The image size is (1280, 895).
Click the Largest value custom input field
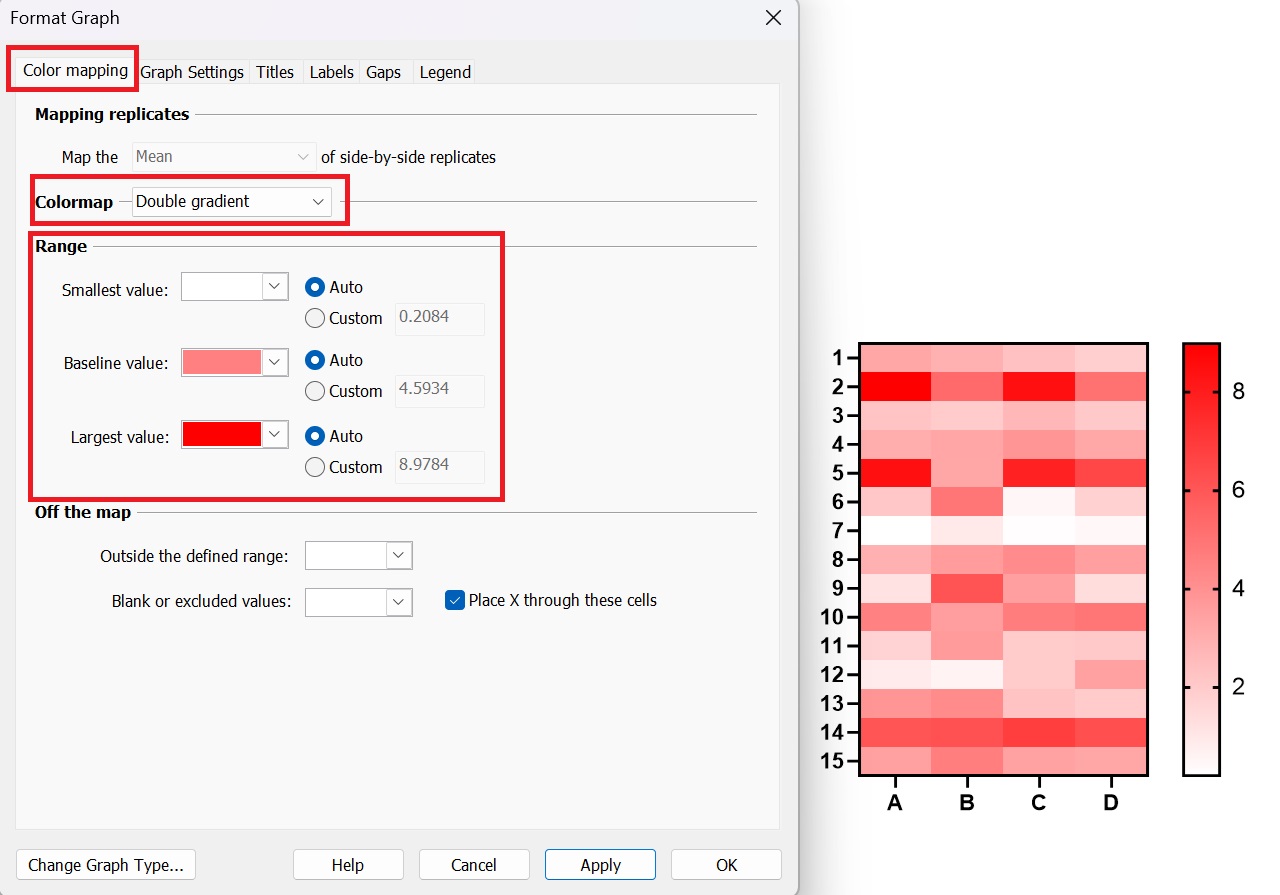coord(440,467)
